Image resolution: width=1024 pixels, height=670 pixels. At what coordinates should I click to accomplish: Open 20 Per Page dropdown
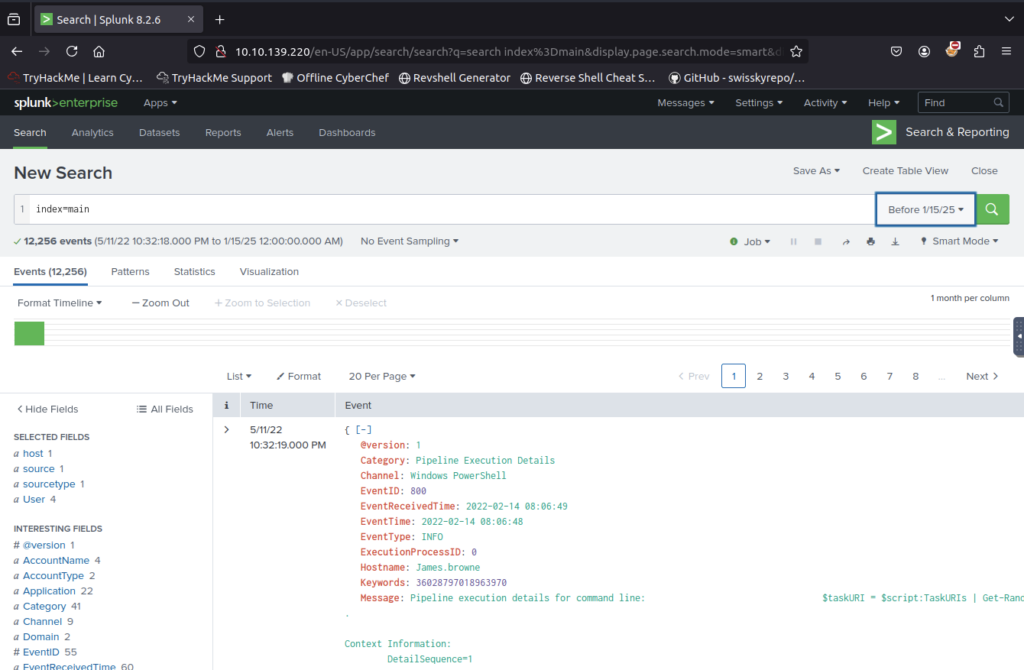[x=382, y=376]
